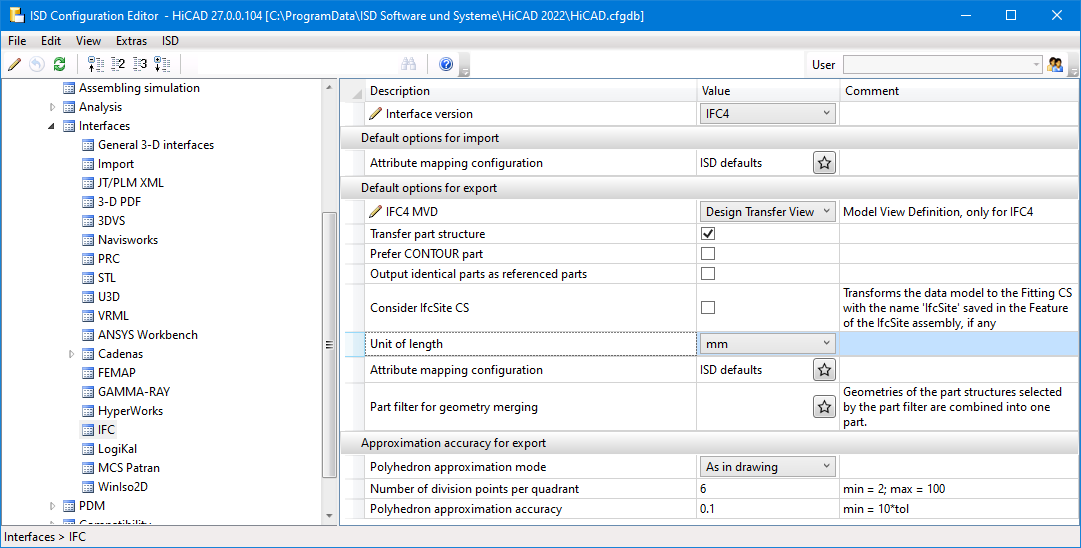Open Polyhedron approximation mode dropdown
Viewport: 1081px width, 548px height.
768,467
